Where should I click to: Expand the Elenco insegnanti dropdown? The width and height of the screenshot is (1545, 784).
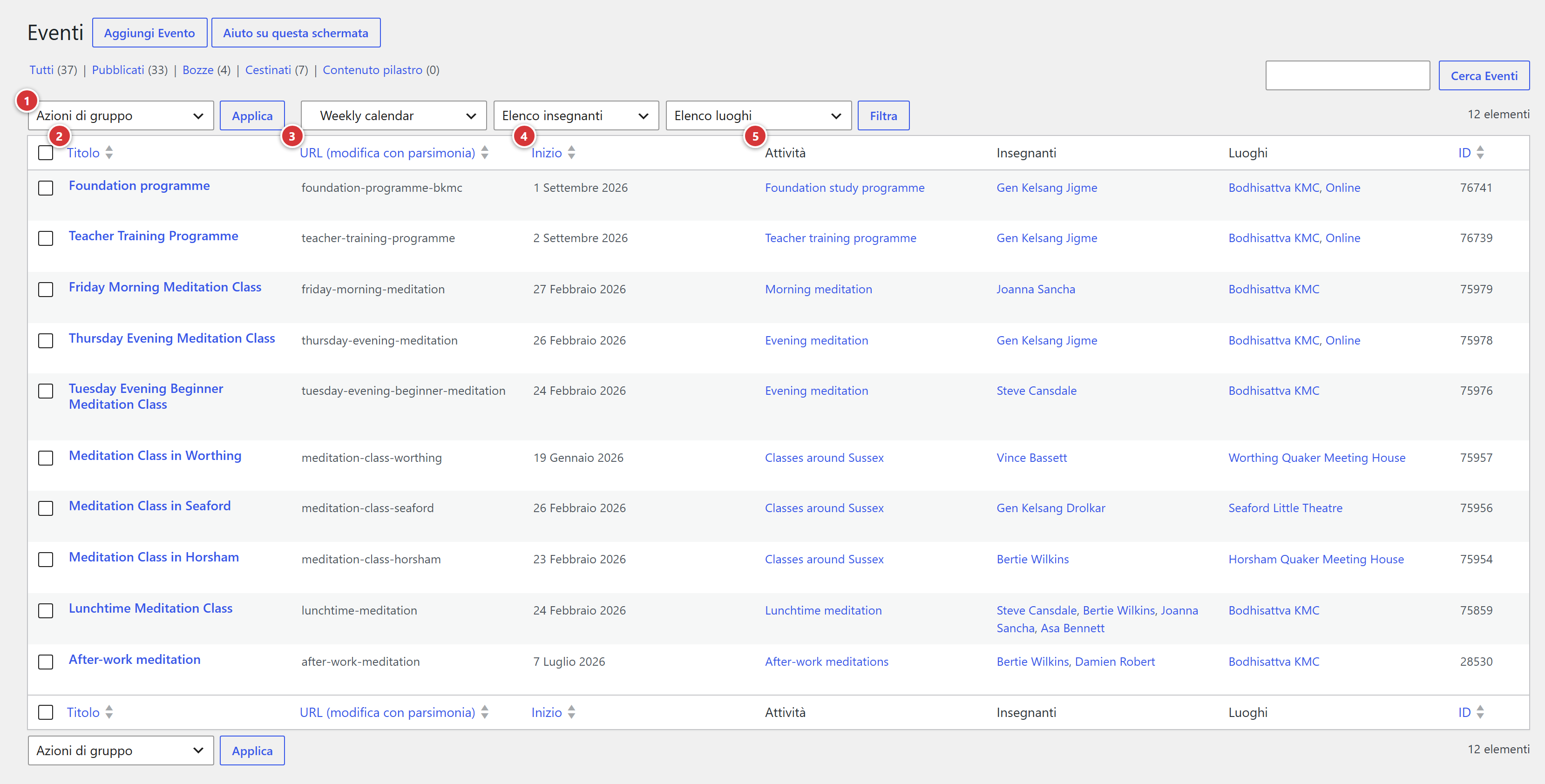coord(576,116)
